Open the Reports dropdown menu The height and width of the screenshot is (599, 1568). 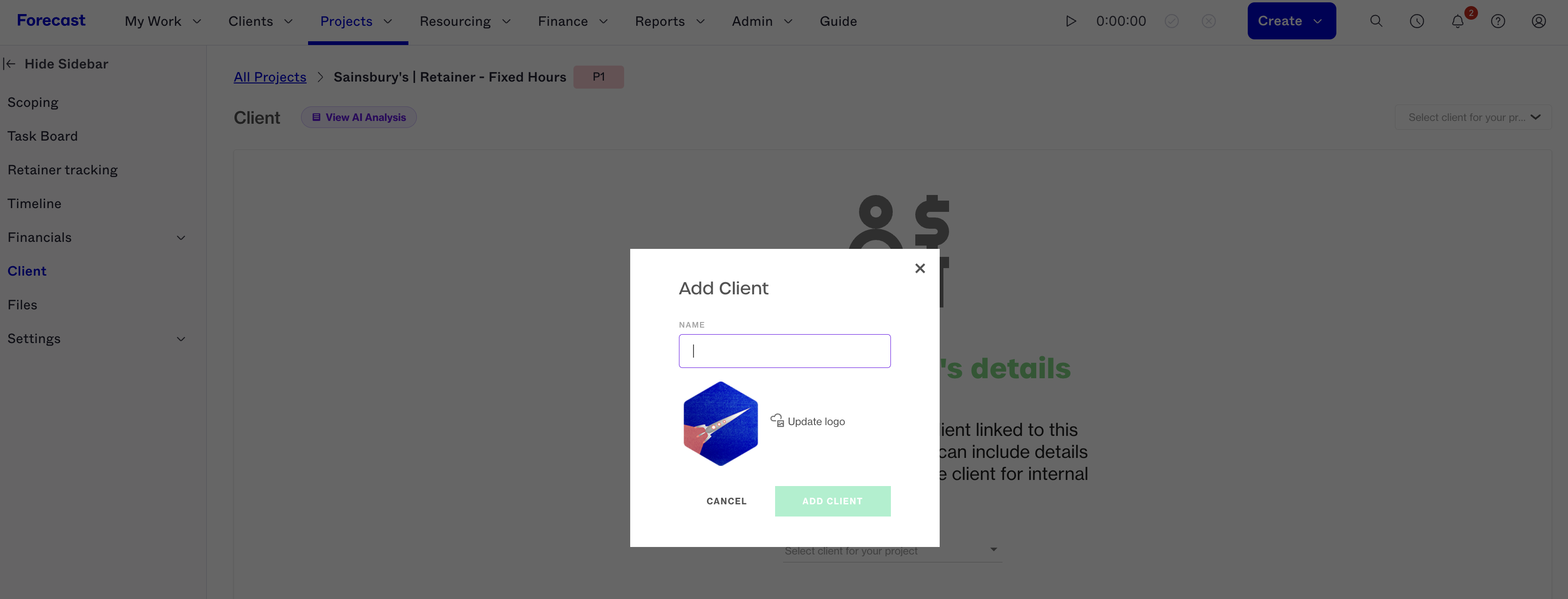click(670, 21)
